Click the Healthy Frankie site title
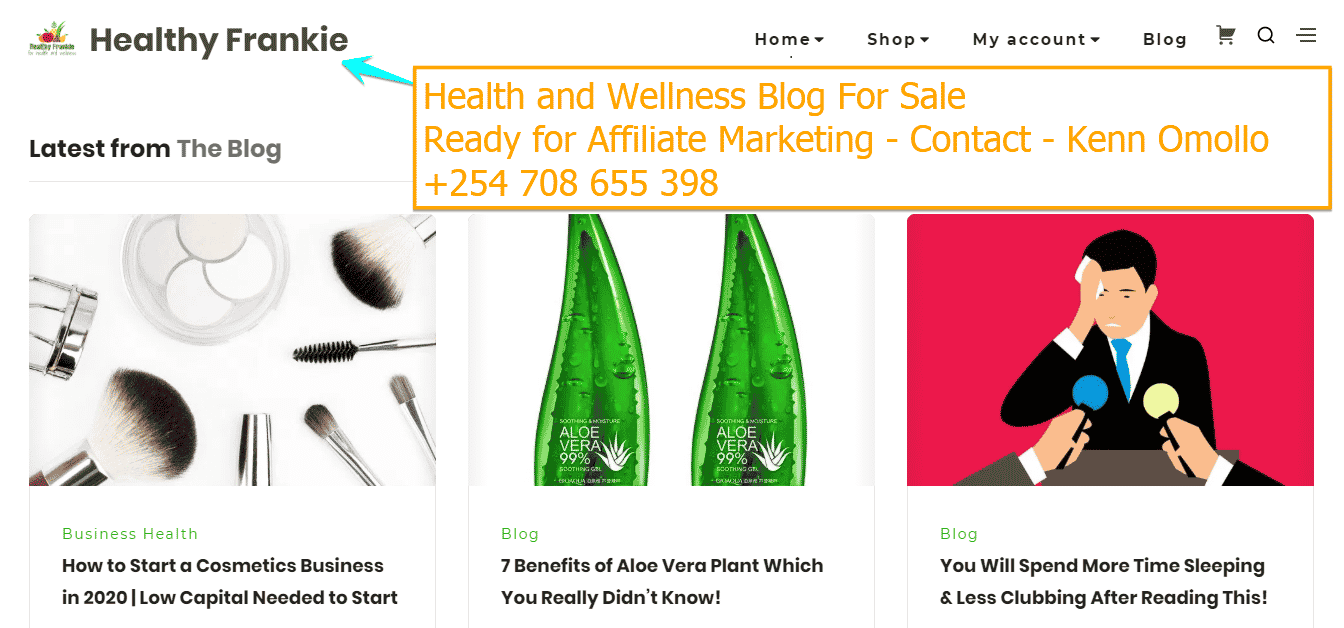This screenshot has height=628, width=1344. pos(219,40)
